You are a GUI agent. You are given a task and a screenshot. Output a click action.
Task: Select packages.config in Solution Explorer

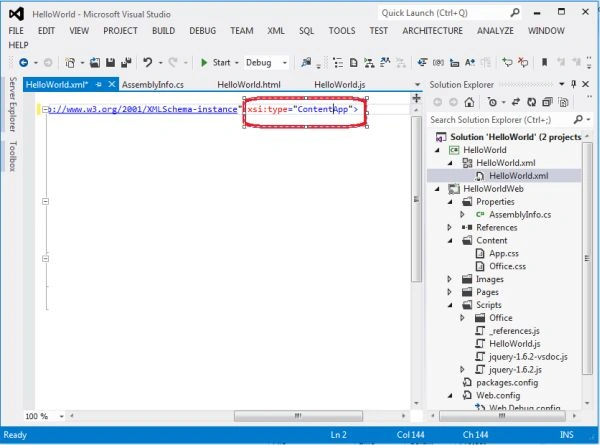point(507,383)
